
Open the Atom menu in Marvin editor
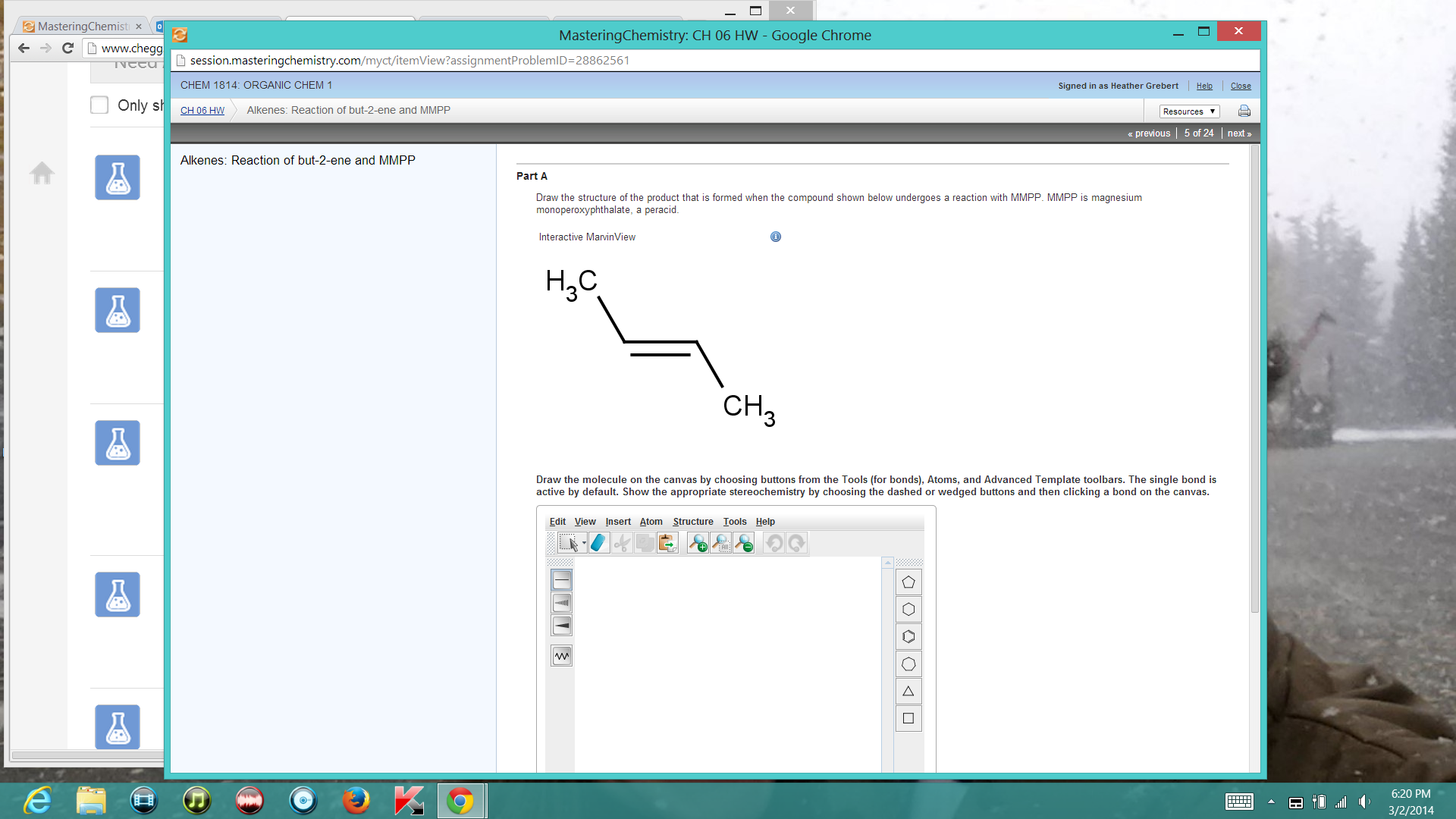(x=651, y=522)
